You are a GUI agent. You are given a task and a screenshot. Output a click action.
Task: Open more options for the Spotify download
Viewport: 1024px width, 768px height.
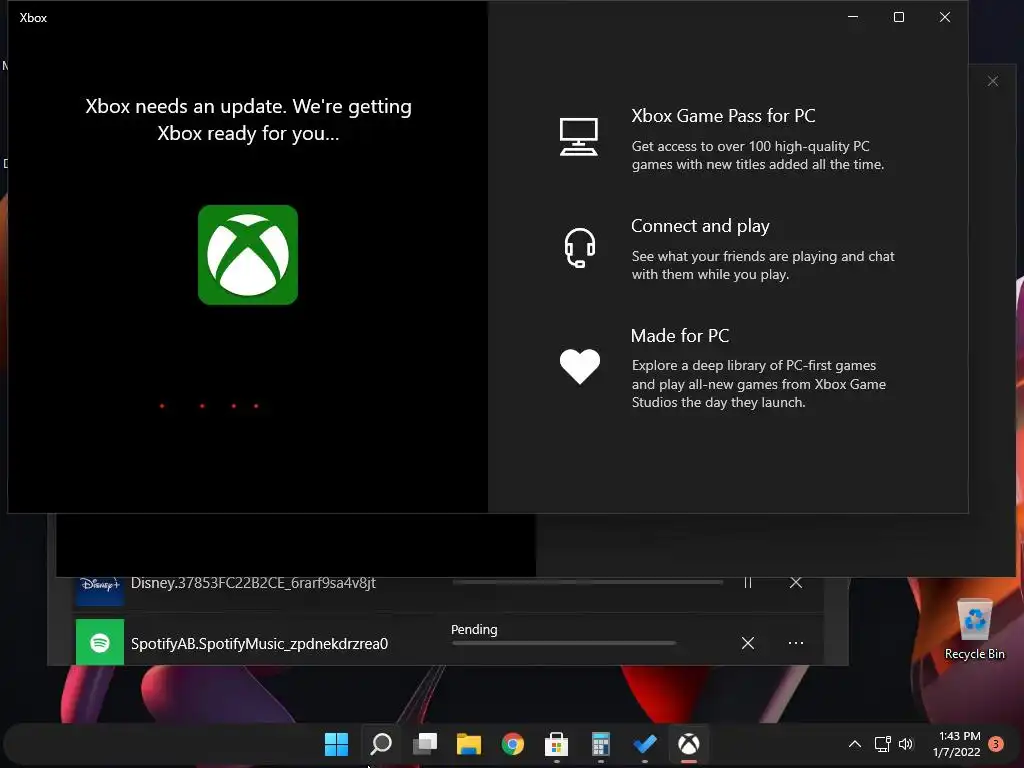[795, 643]
